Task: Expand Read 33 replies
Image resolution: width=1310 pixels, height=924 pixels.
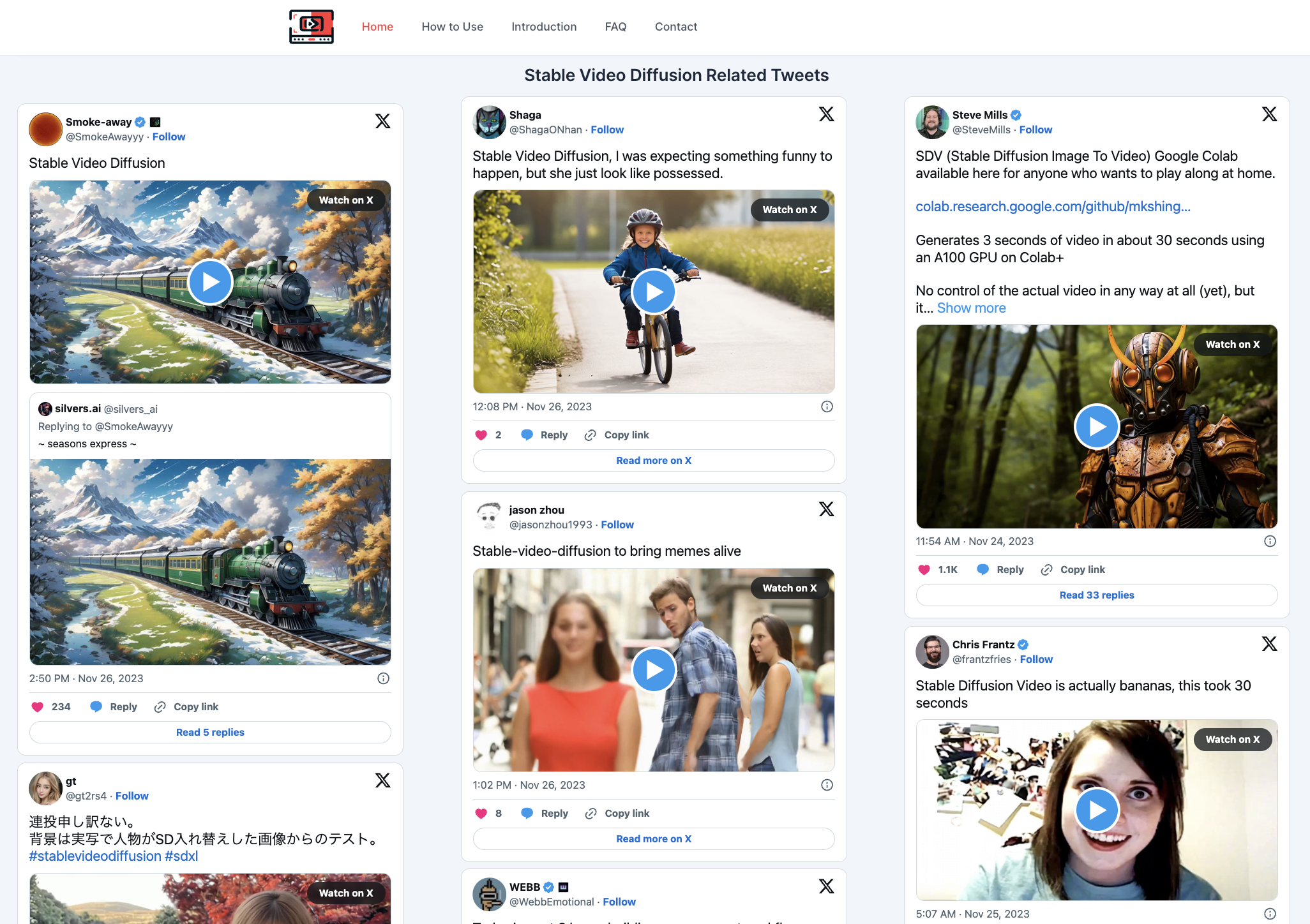Action: 1096,595
